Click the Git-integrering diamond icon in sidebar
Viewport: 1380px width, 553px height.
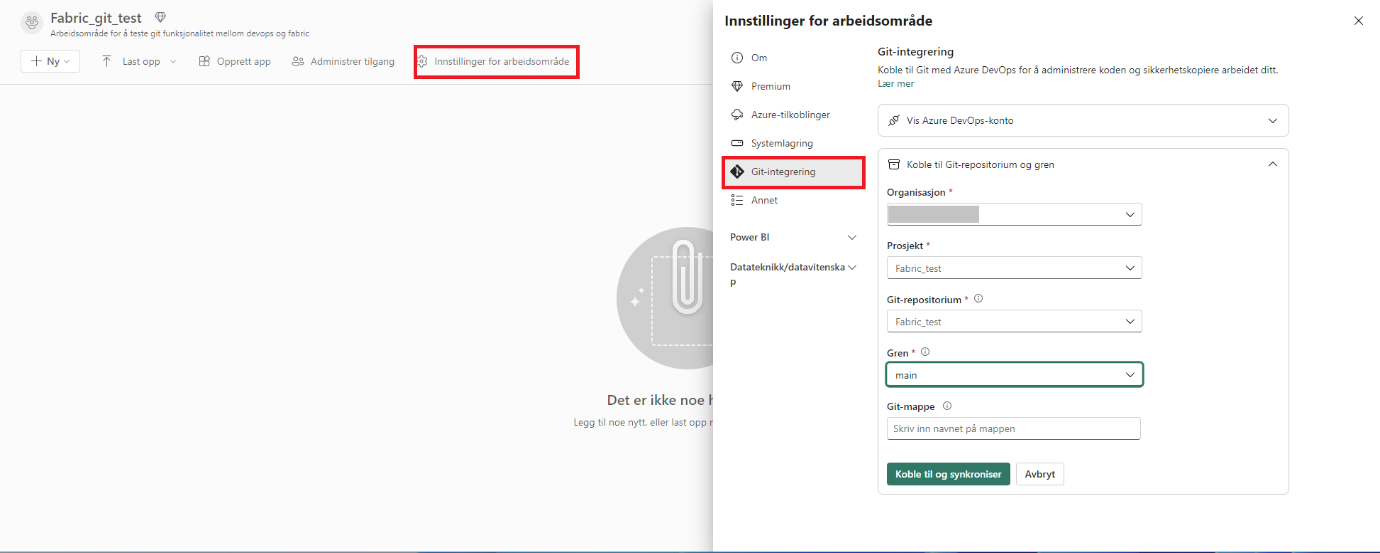(737, 172)
